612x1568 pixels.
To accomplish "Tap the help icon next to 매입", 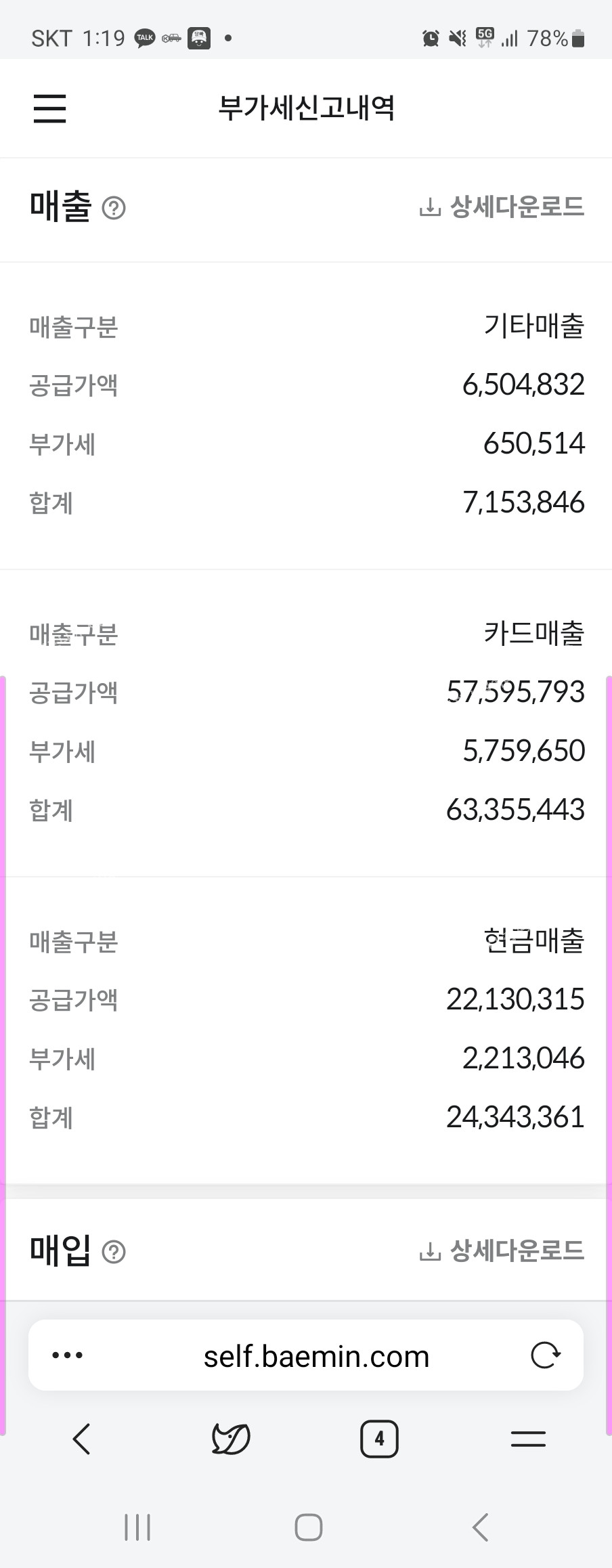I will point(114,1252).
